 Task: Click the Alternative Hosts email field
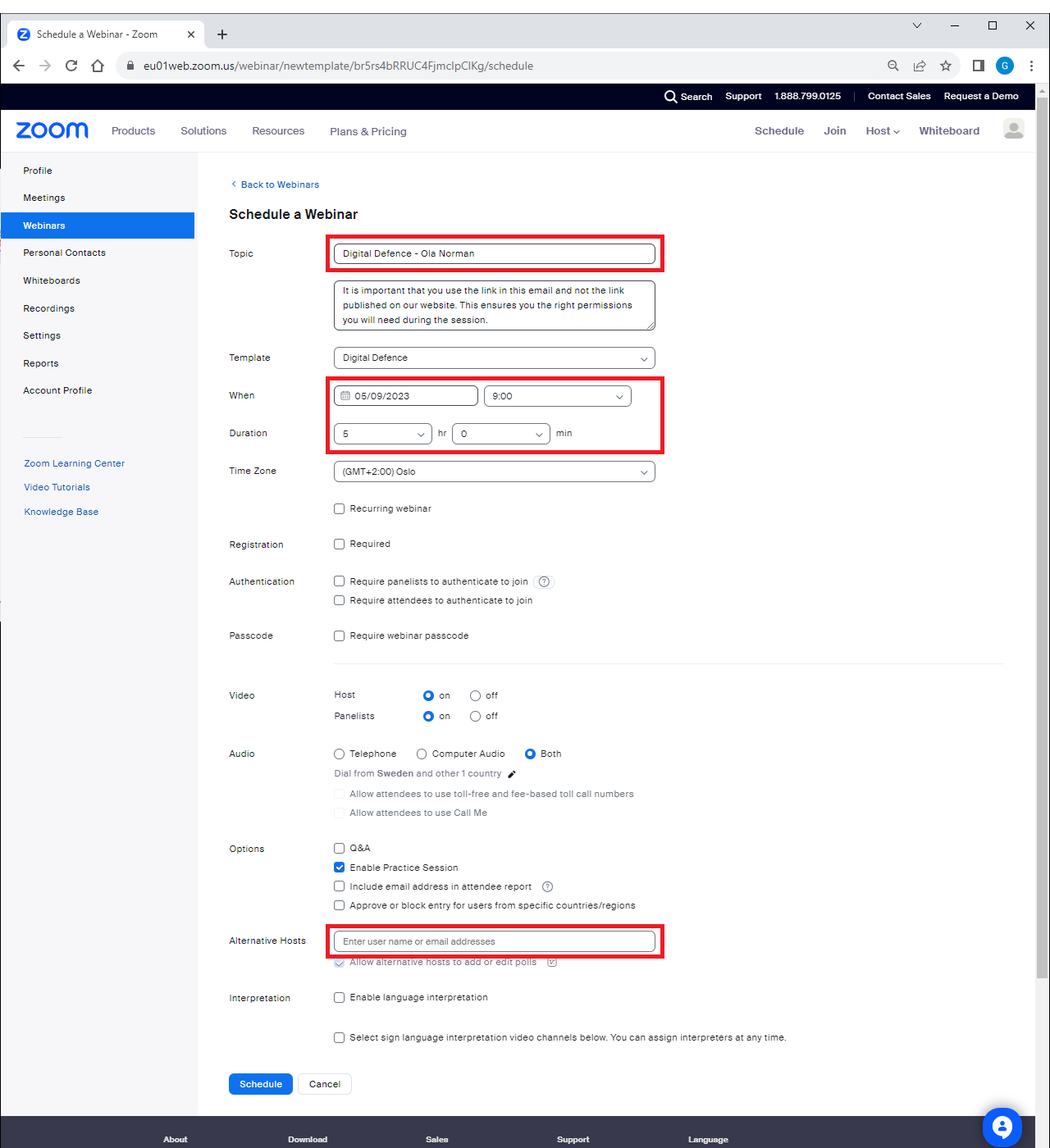point(495,941)
